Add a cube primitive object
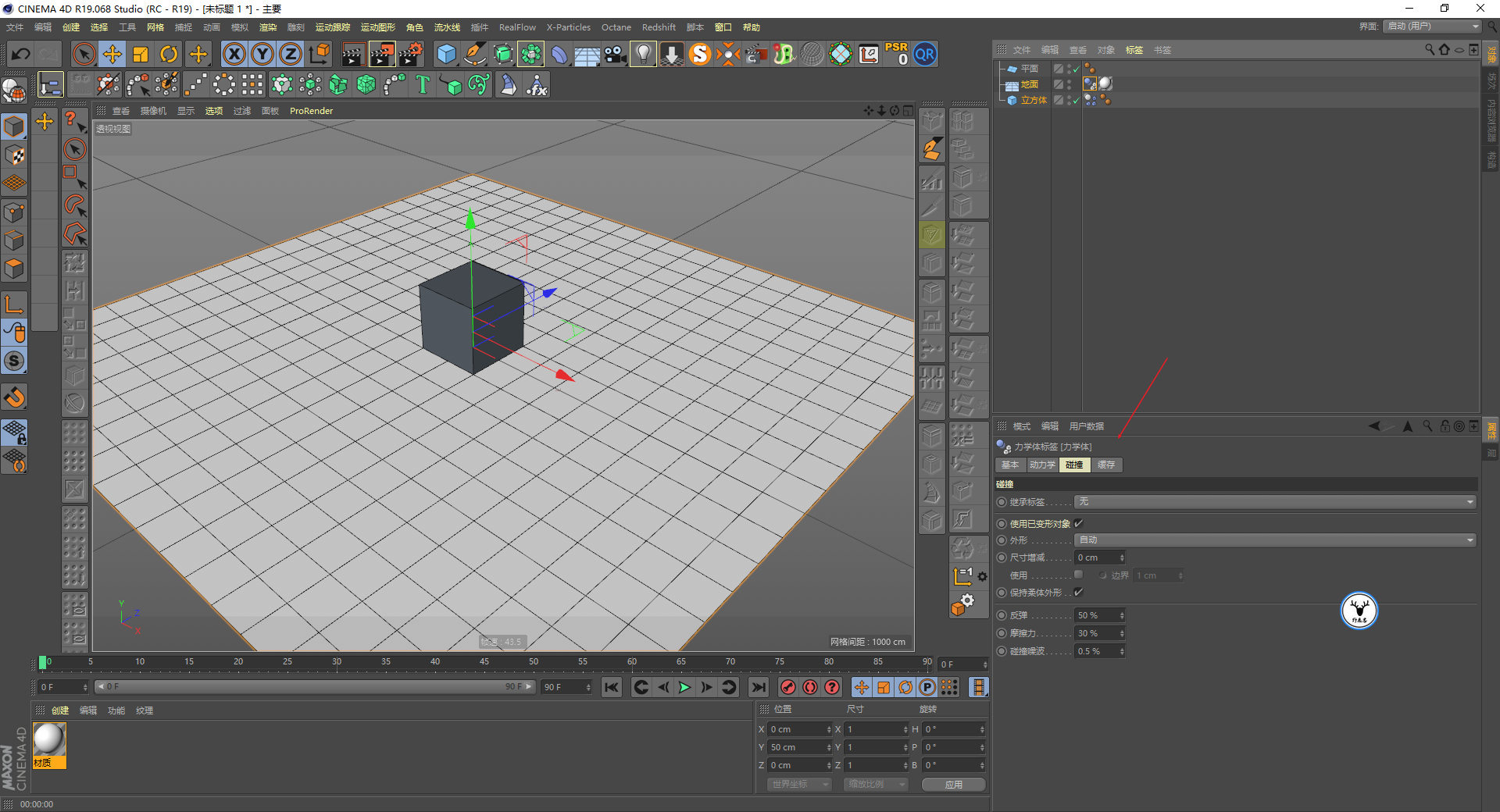 (x=446, y=54)
